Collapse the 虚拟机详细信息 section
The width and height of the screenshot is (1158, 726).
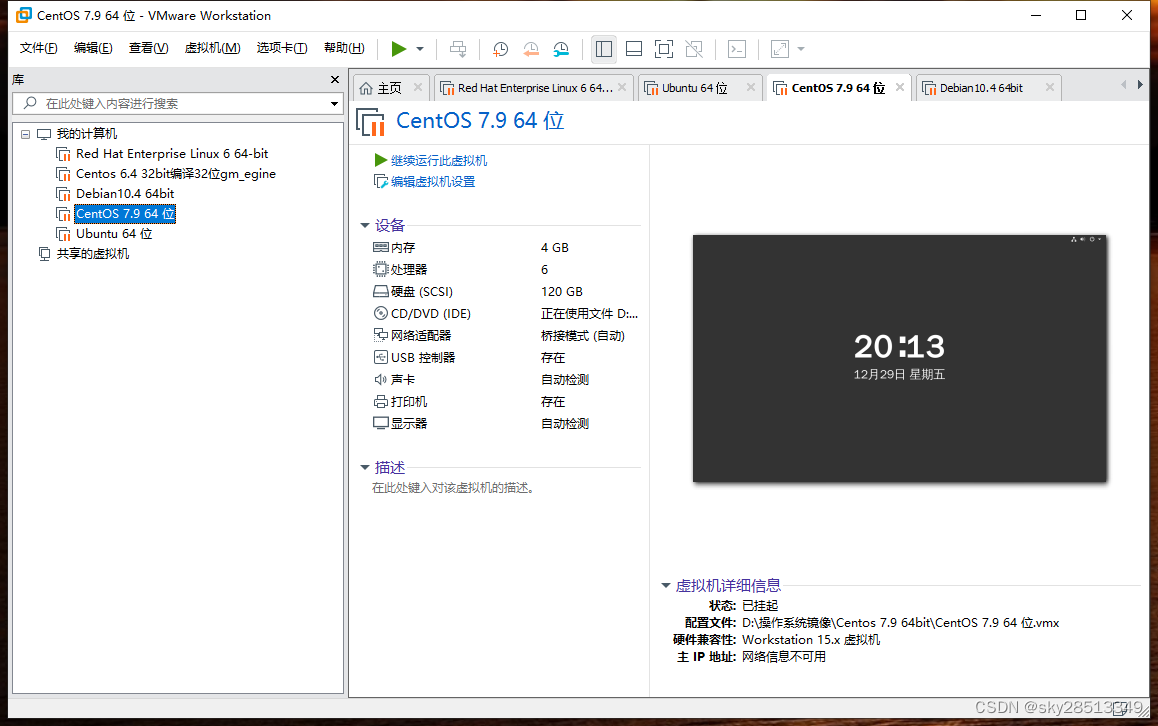pyautogui.click(x=665, y=586)
